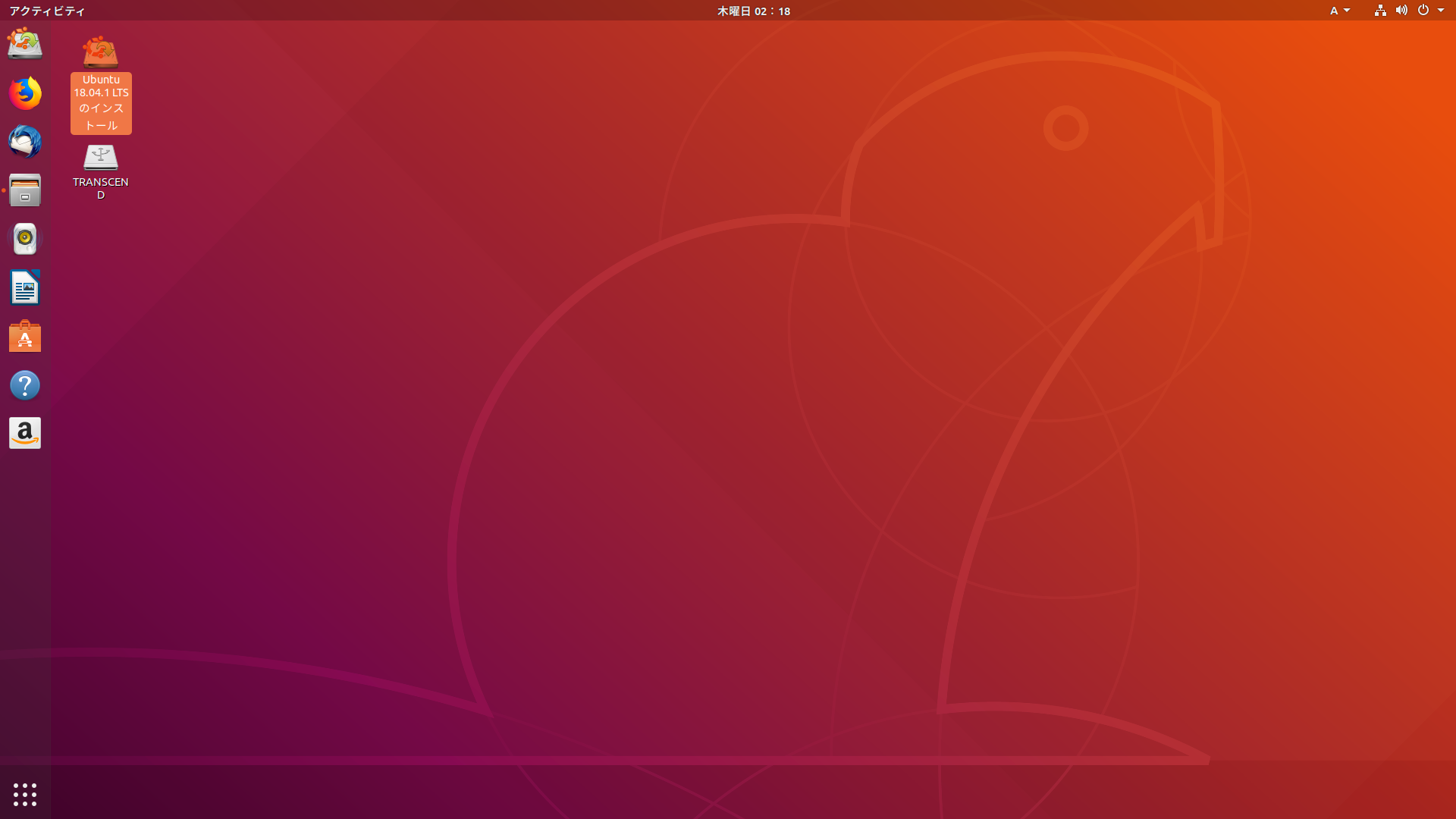Open Ubuntu Software store
This screenshot has width=1456, height=819.
[x=25, y=336]
